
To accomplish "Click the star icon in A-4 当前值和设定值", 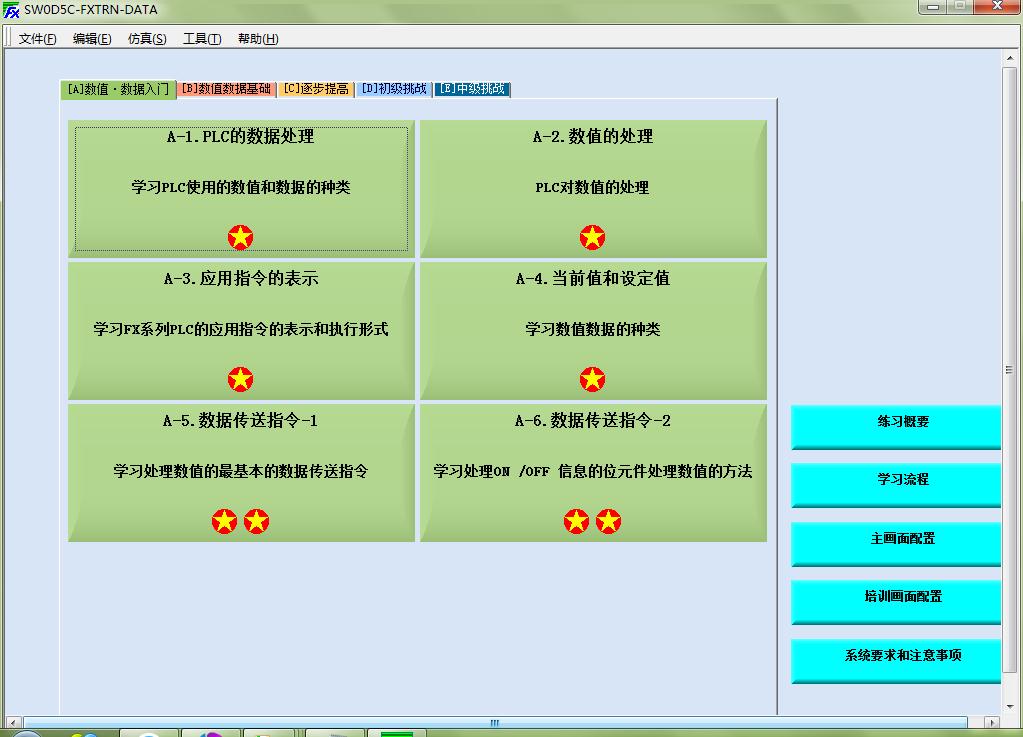I will [x=592, y=379].
